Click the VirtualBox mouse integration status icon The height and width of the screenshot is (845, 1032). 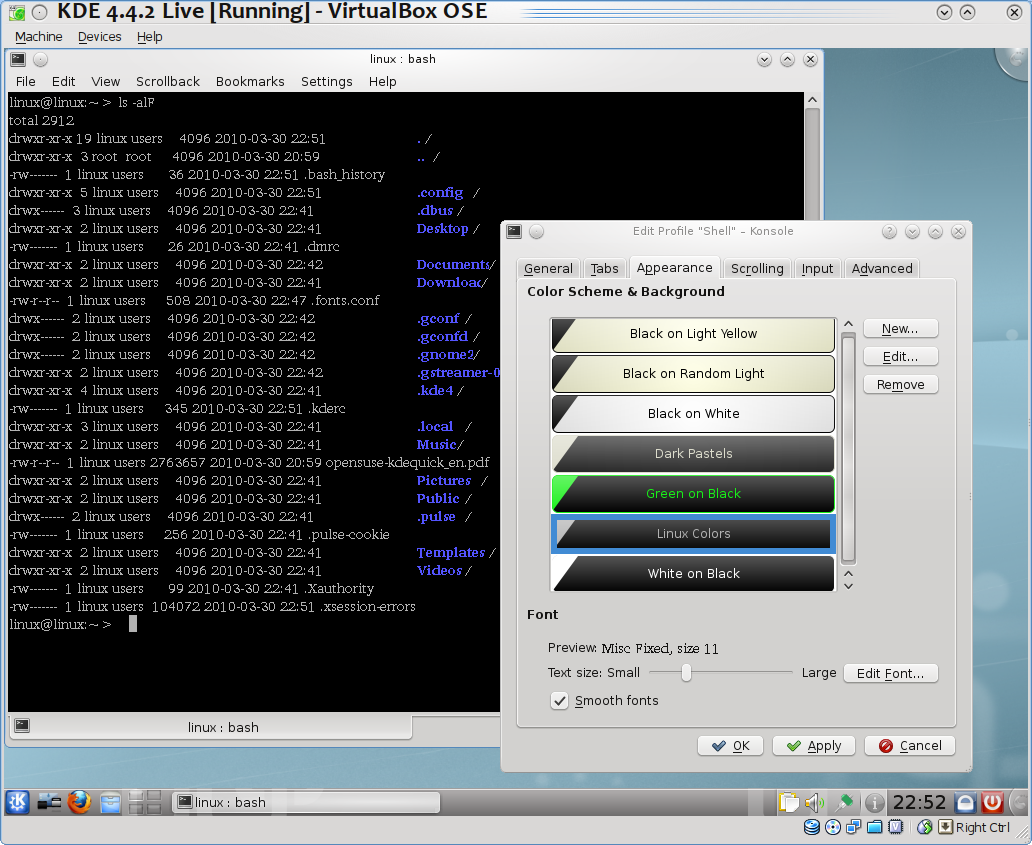coord(925,827)
